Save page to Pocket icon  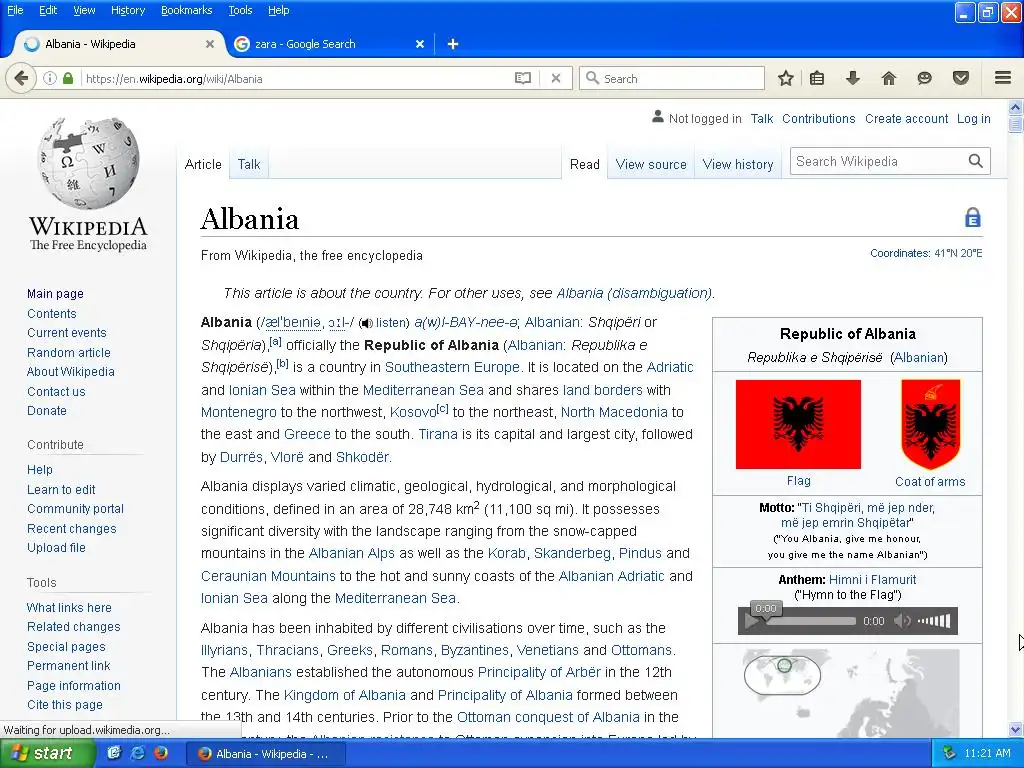click(961, 78)
